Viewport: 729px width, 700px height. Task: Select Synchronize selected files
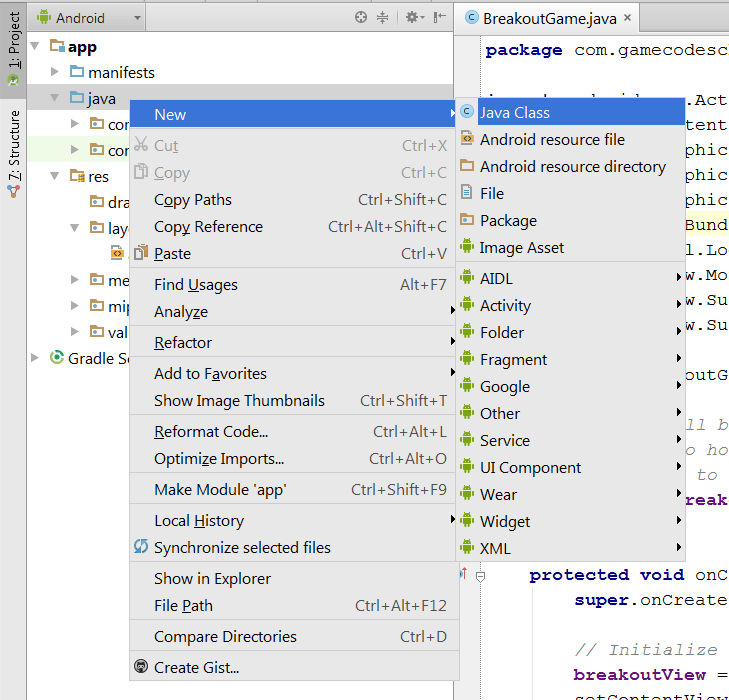(x=293, y=548)
